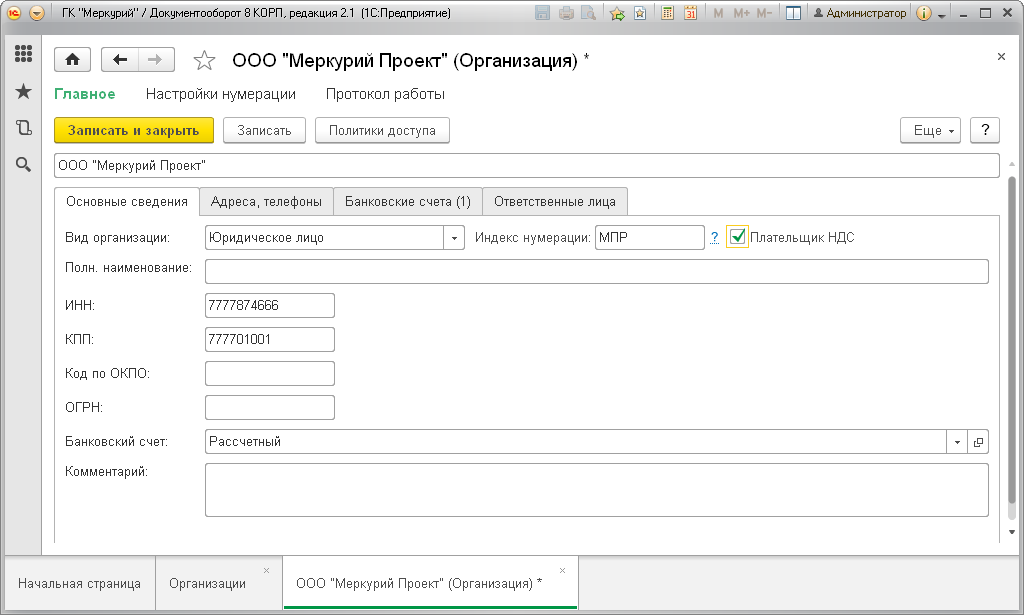This screenshot has width=1024, height=615.
Task: Open the search magnifier in the left sidebar
Action: pyautogui.click(x=24, y=165)
